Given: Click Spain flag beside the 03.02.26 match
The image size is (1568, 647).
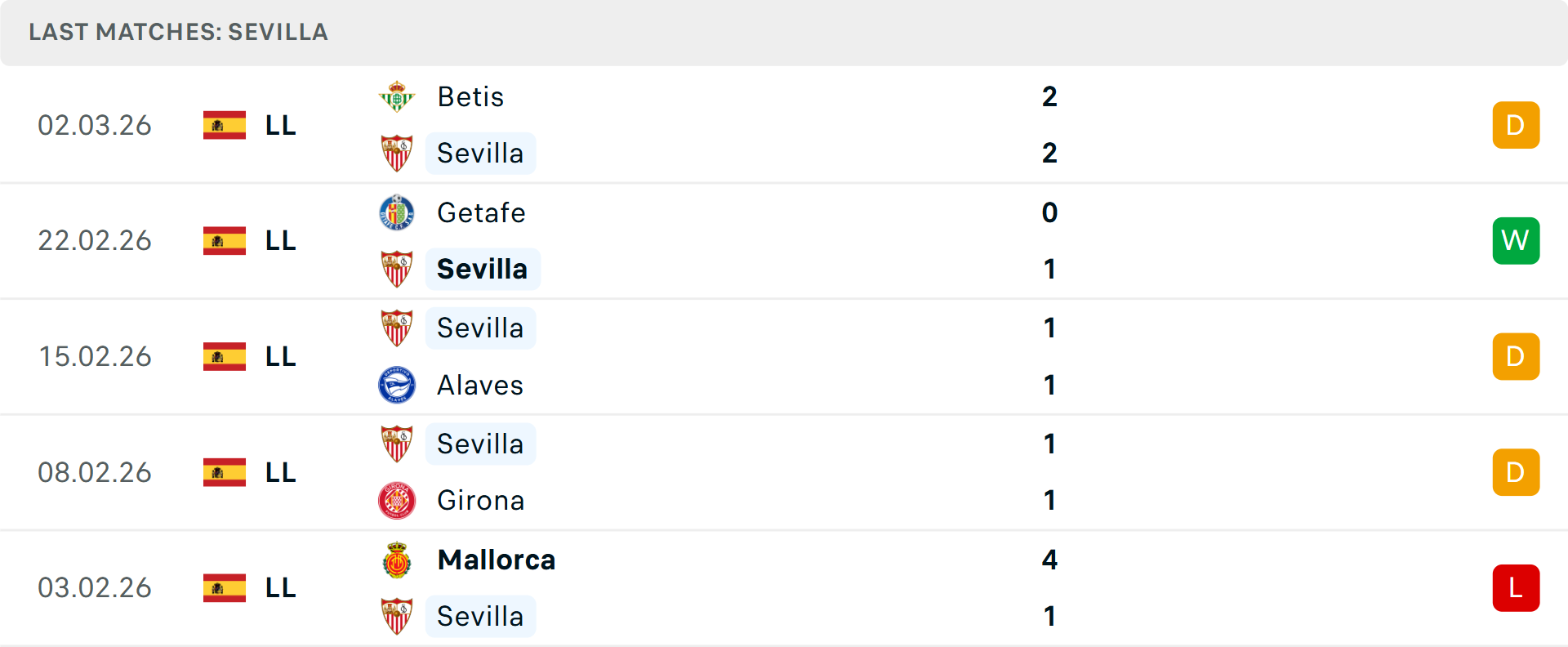Looking at the screenshot, I should [225, 588].
